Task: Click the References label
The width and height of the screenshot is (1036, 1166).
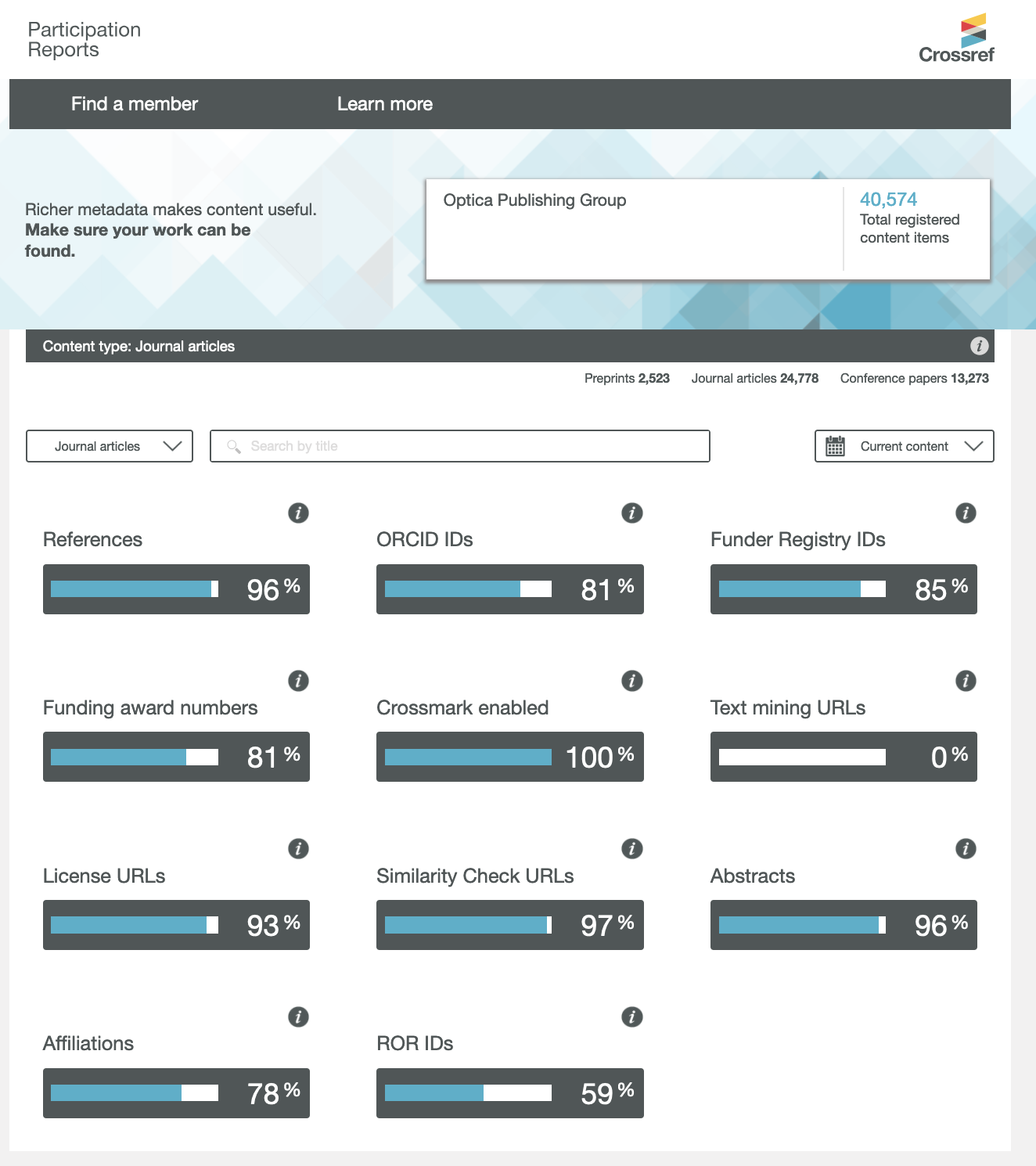Action: click(92, 540)
